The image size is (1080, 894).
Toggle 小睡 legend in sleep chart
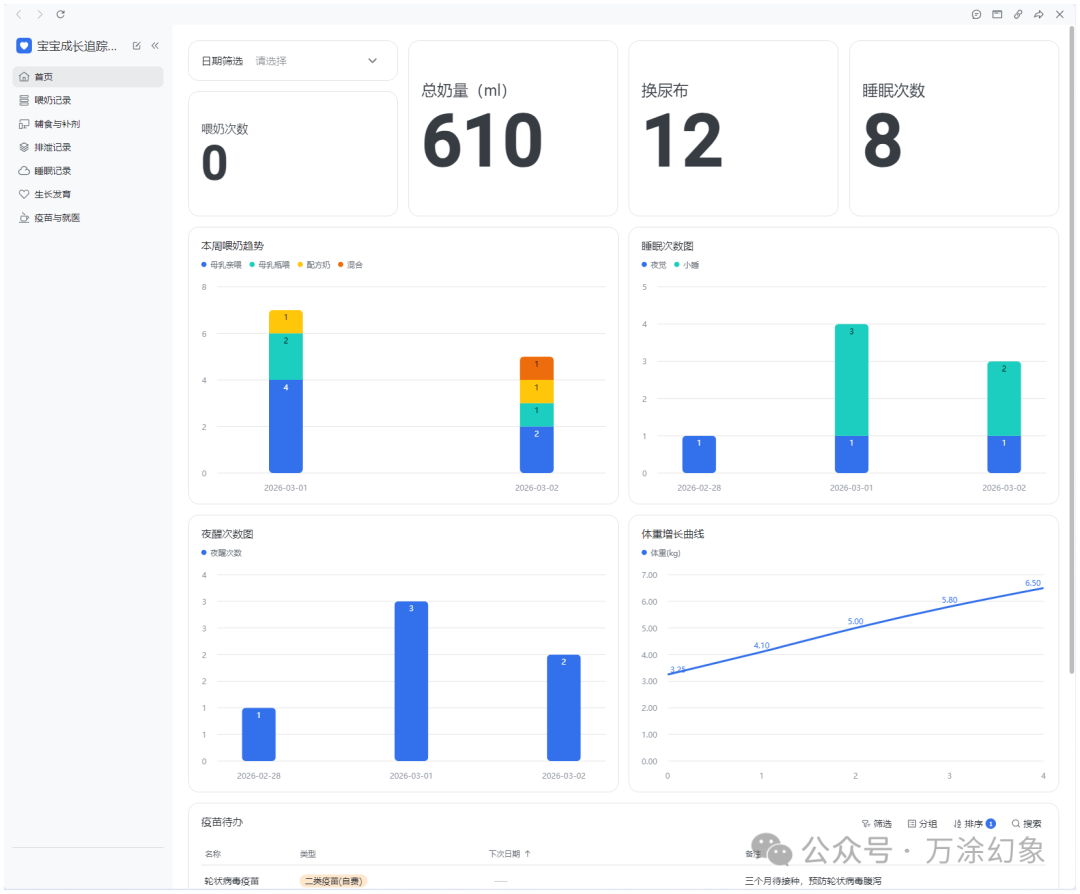(686, 264)
